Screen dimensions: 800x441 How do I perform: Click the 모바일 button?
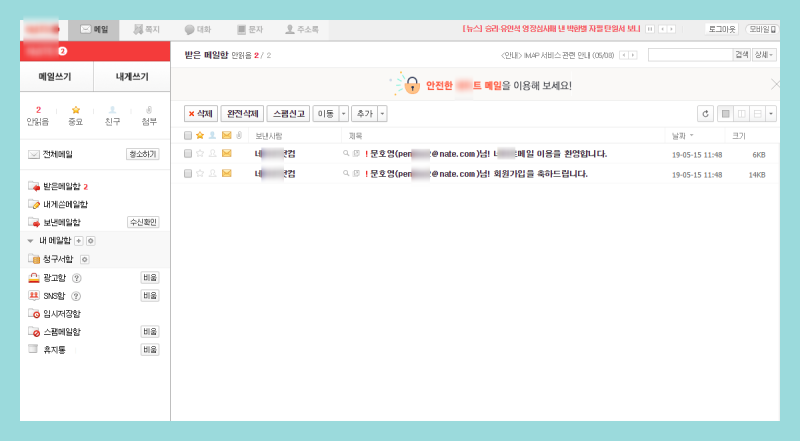click(762, 29)
